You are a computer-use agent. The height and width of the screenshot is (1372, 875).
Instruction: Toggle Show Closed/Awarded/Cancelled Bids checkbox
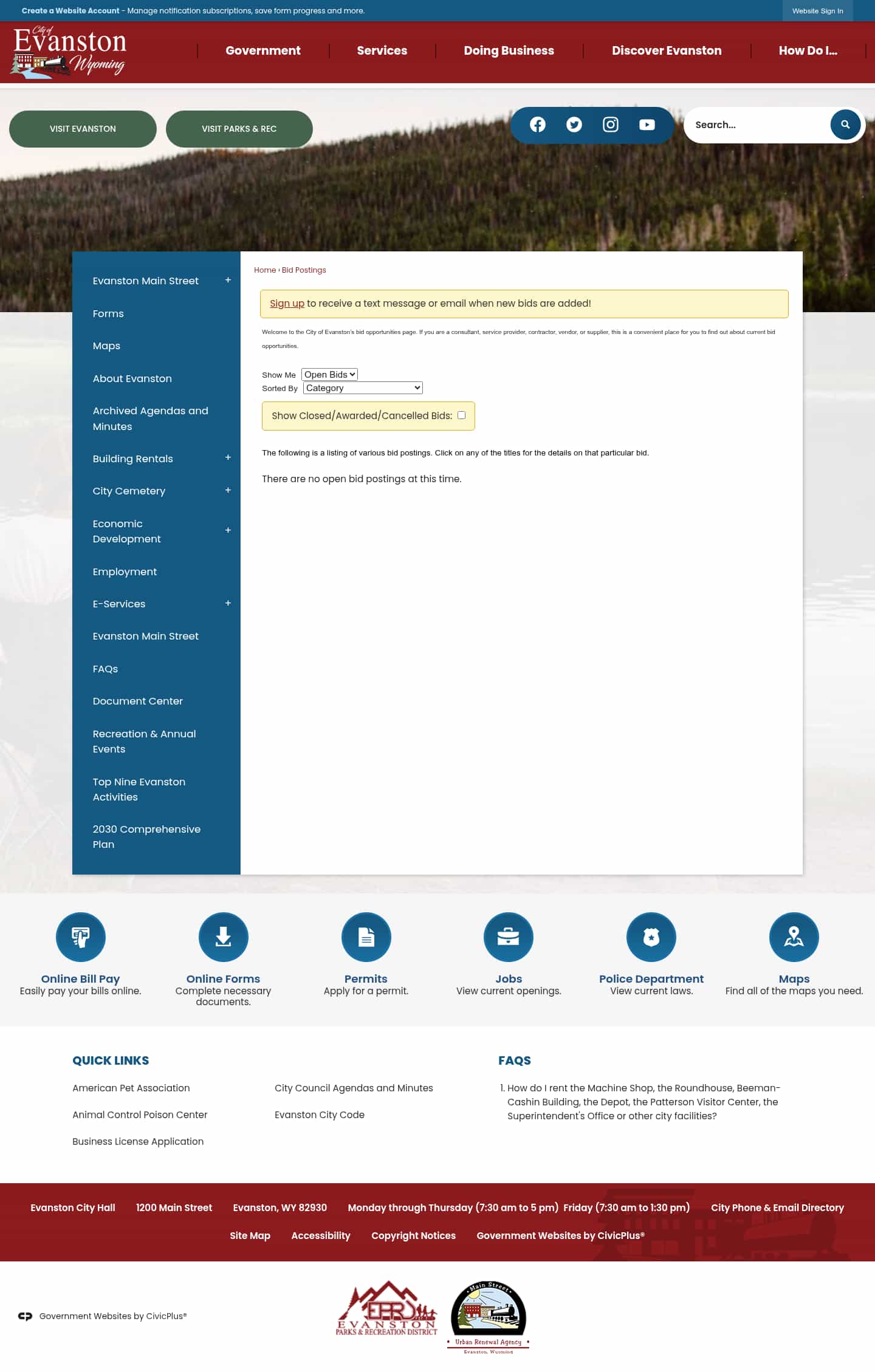tap(462, 415)
